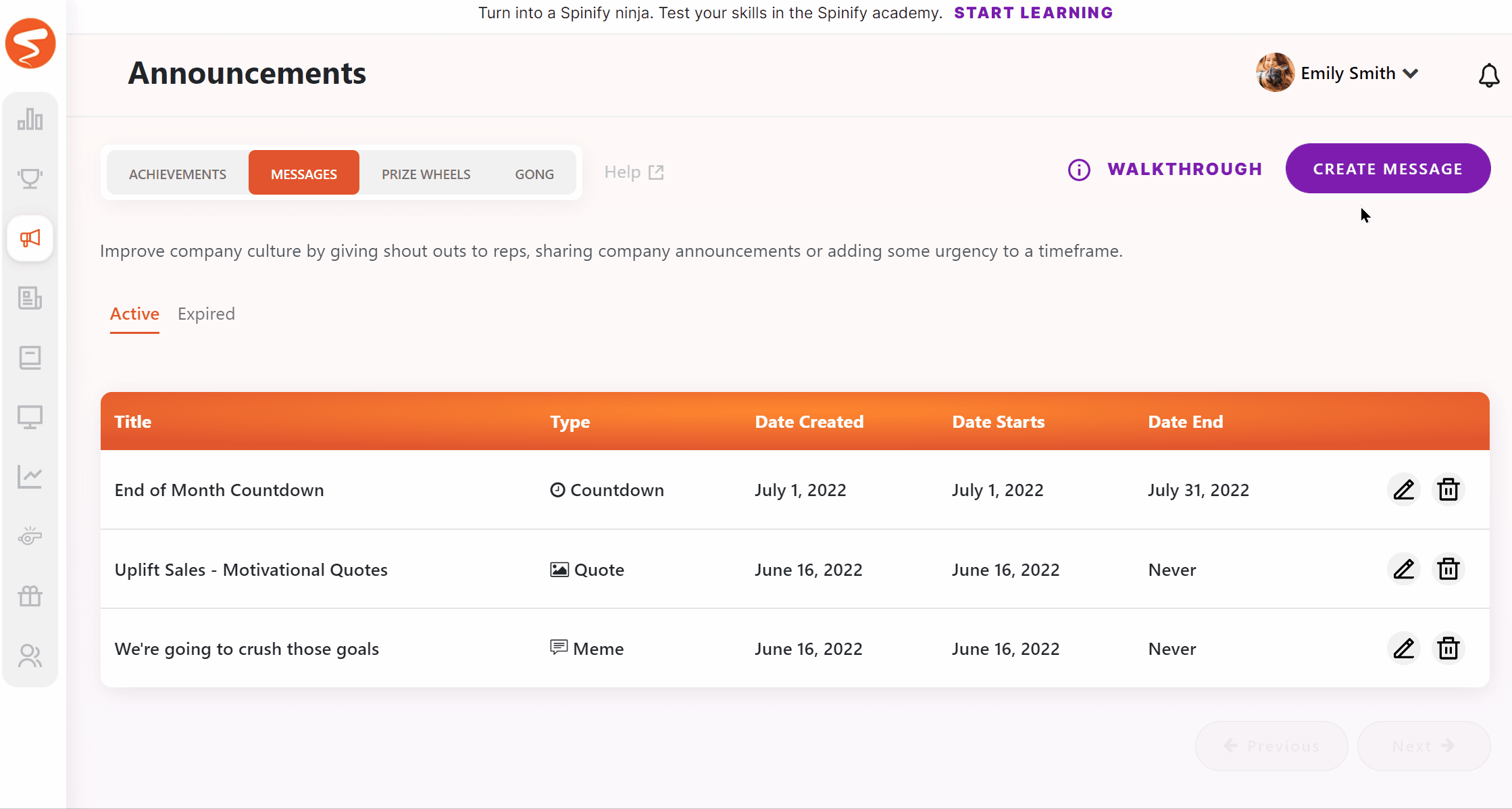The height and width of the screenshot is (809, 1512).
Task: Click the line chart analytics sidebar icon
Action: (x=30, y=477)
